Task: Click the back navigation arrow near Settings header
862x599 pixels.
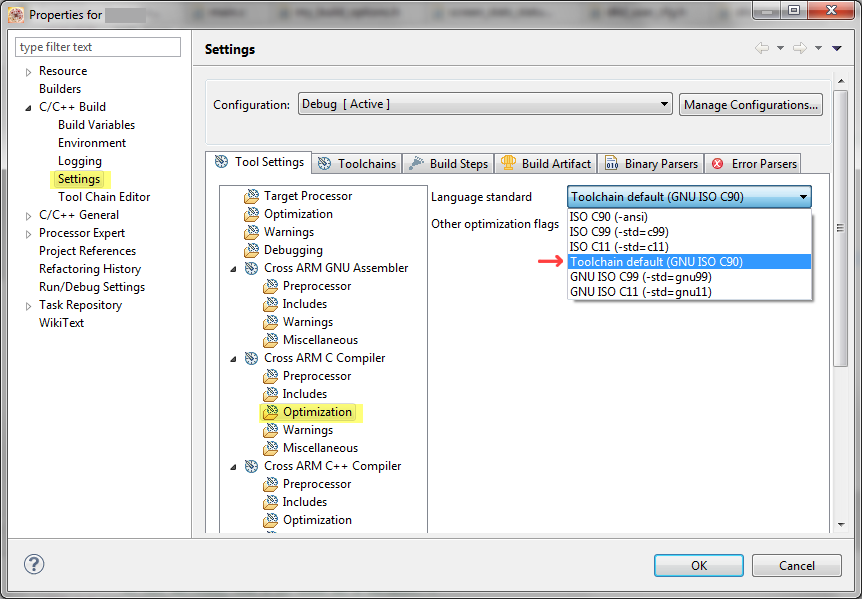Action: (x=763, y=47)
